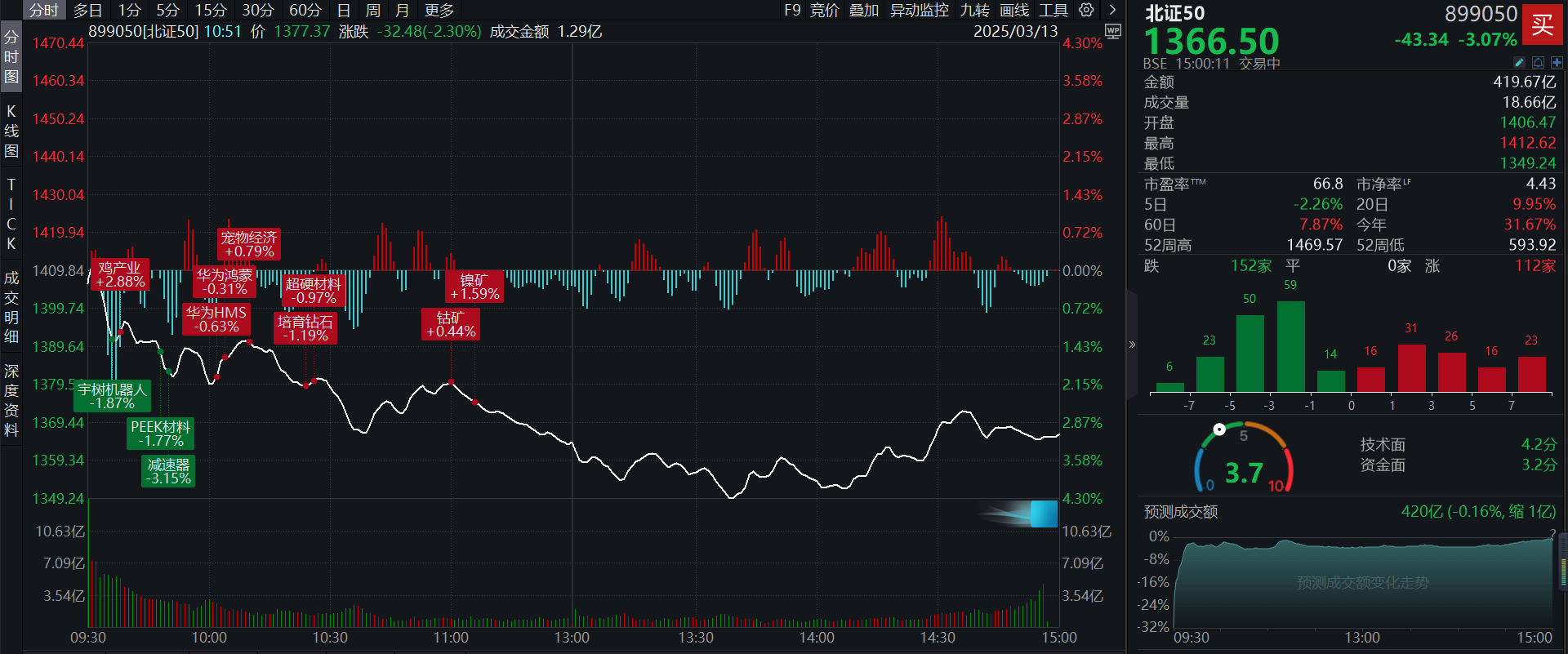
Task: Toggle 叠加 overlay comparison
Action: pos(863,10)
